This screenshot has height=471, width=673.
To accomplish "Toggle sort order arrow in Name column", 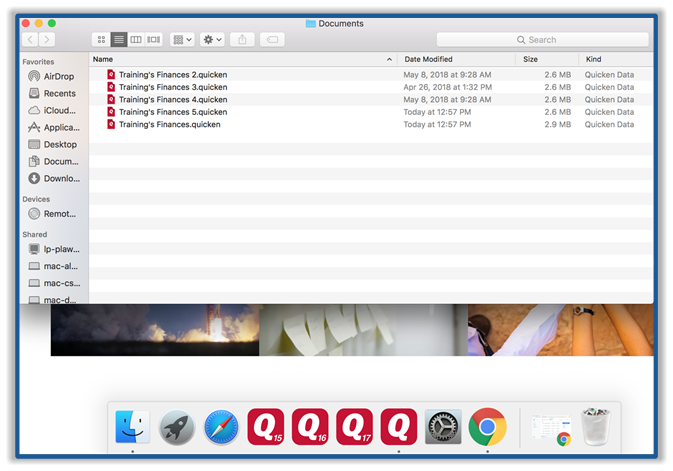I will point(389,60).
